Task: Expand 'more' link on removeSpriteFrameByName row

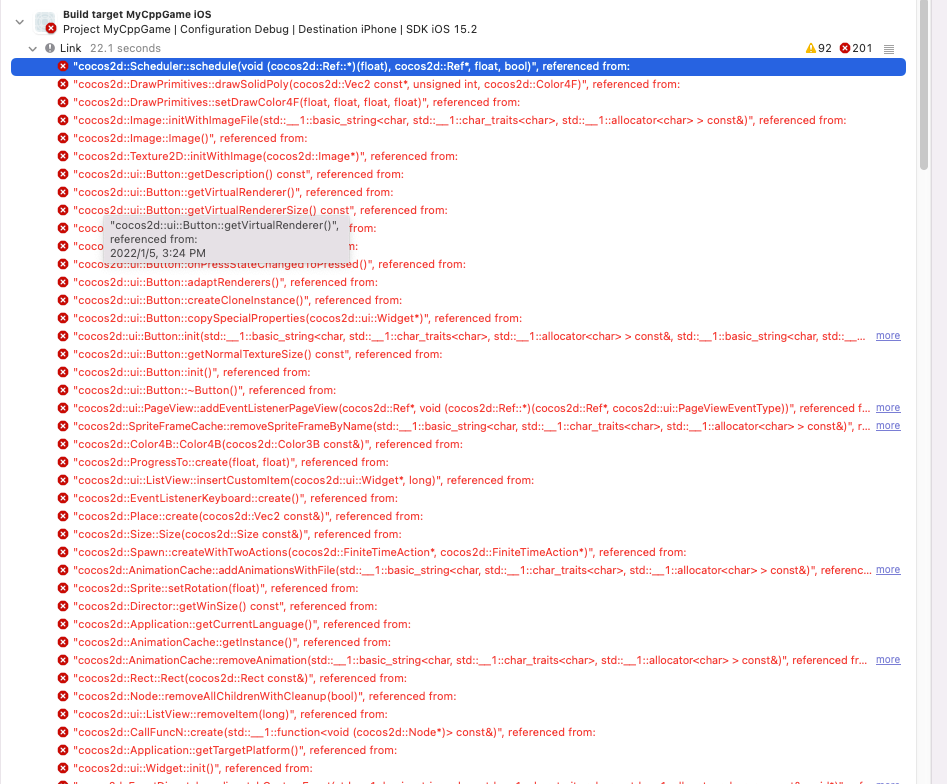Action: click(x=888, y=426)
